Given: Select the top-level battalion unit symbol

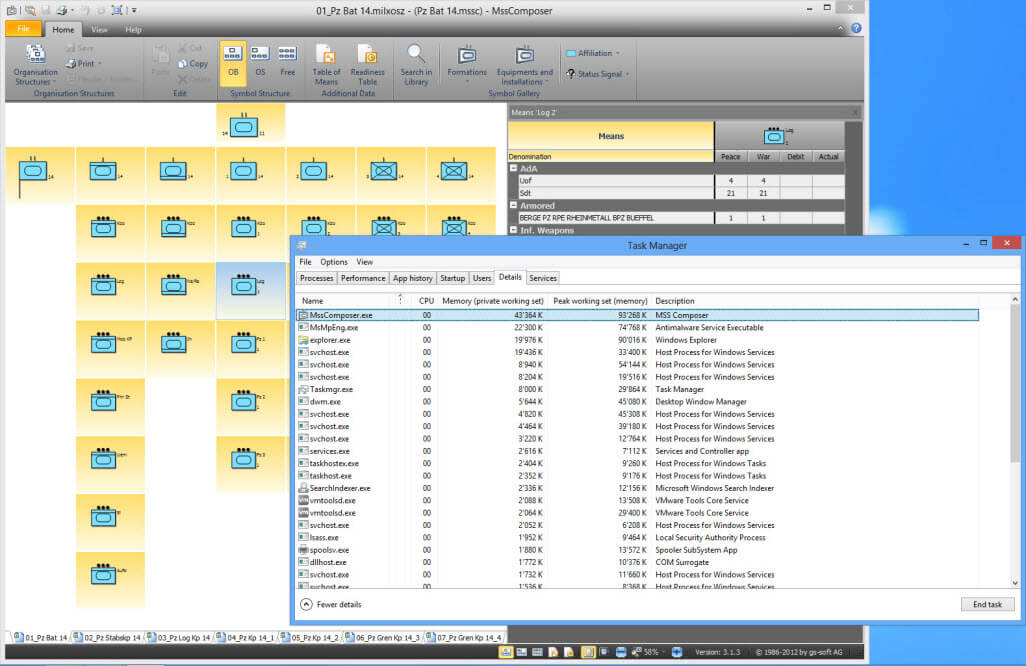Looking at the screenshot, I should [x=244, y=126].
